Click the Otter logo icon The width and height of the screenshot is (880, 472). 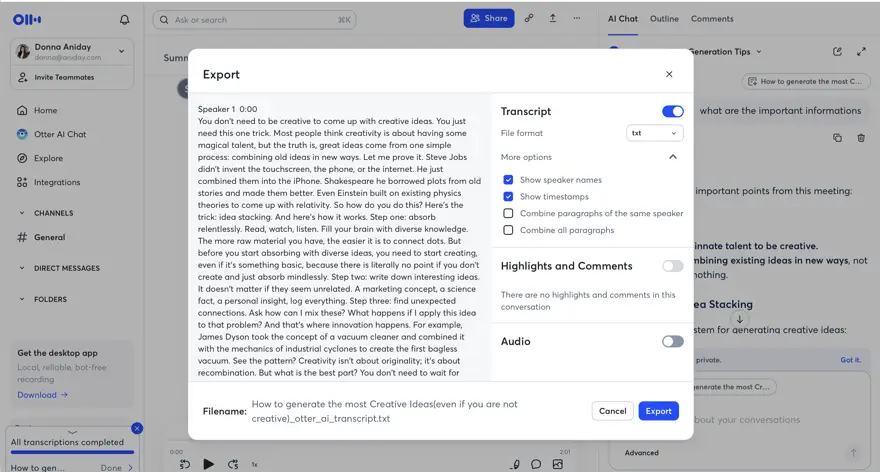pyautogui.click(x=27, y=20)
